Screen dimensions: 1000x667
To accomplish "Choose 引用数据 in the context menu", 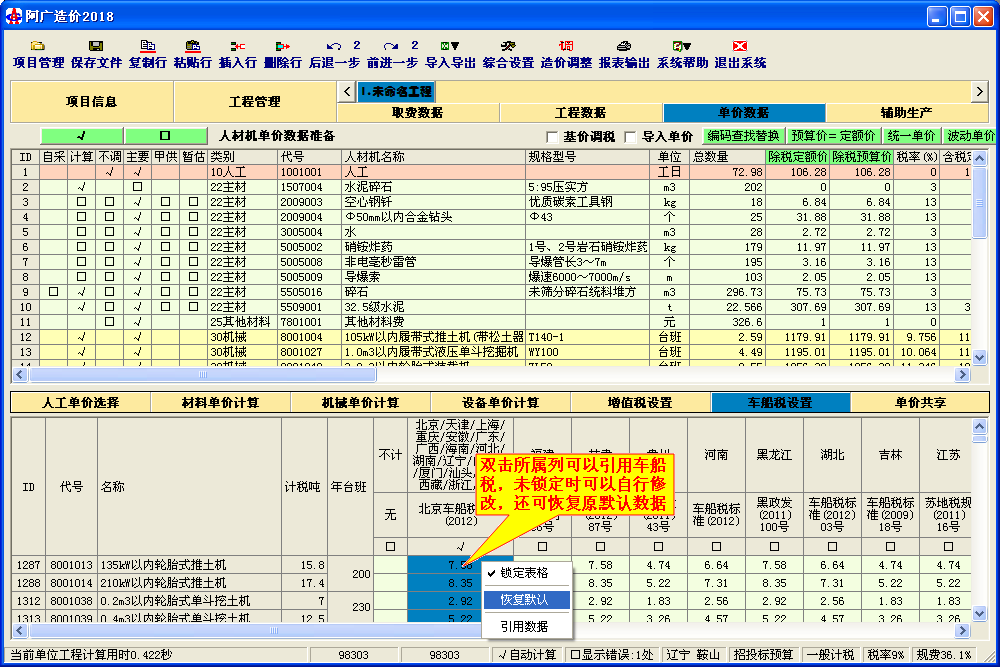I will pos(526,627).
